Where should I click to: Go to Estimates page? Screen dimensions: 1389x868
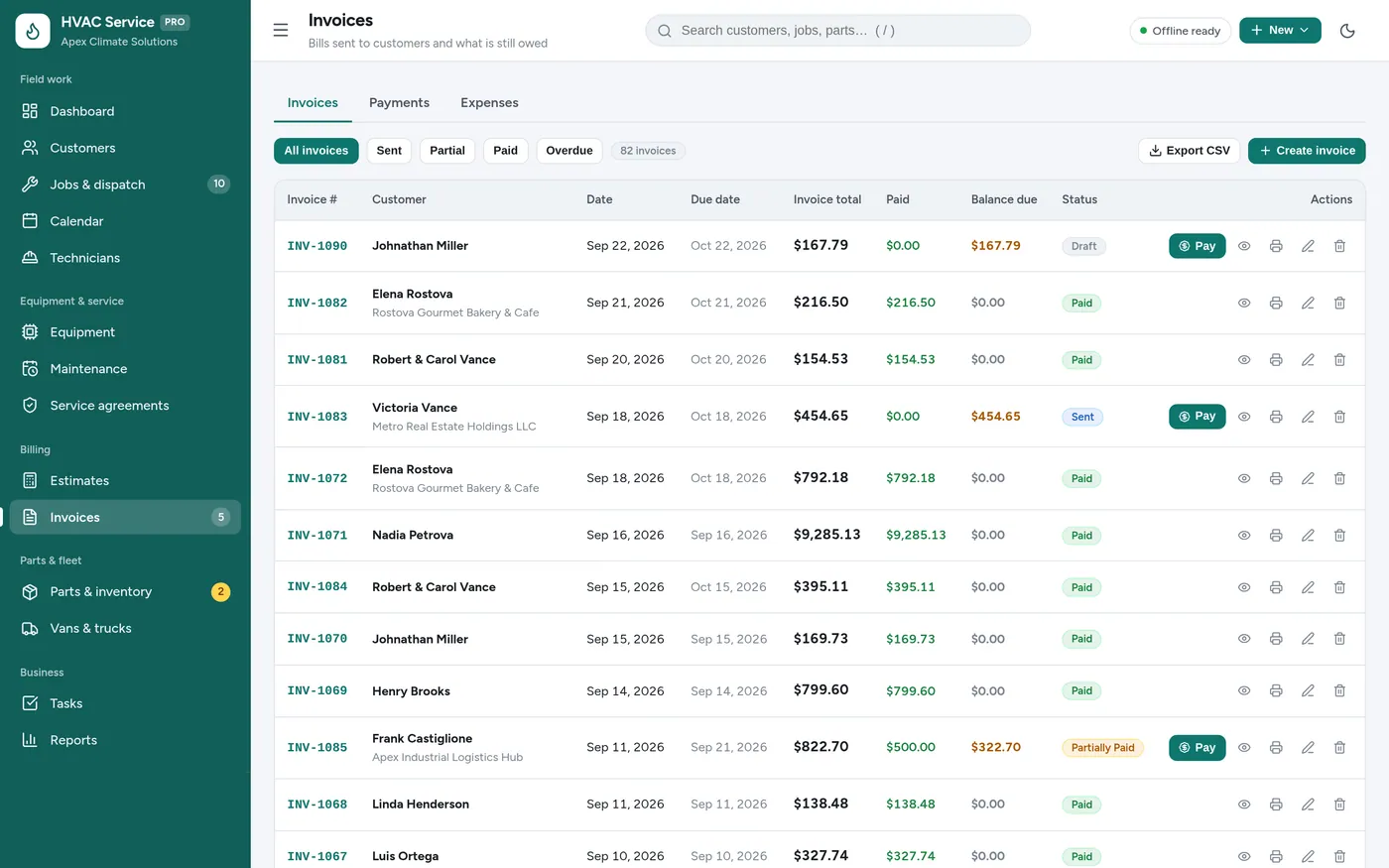point(125,481)
